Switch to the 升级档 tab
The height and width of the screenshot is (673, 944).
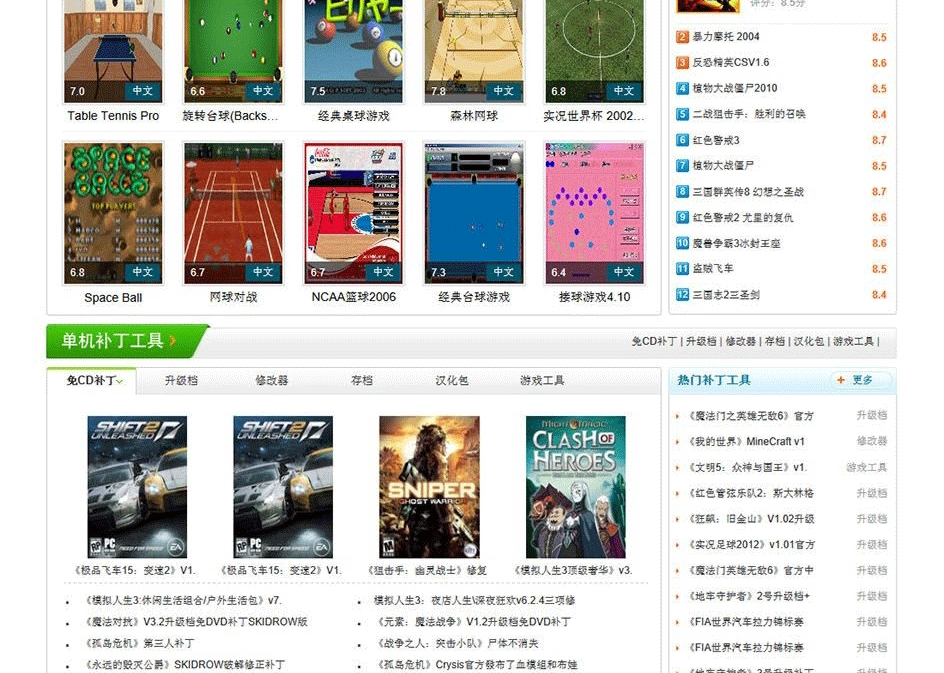(181, 380)
